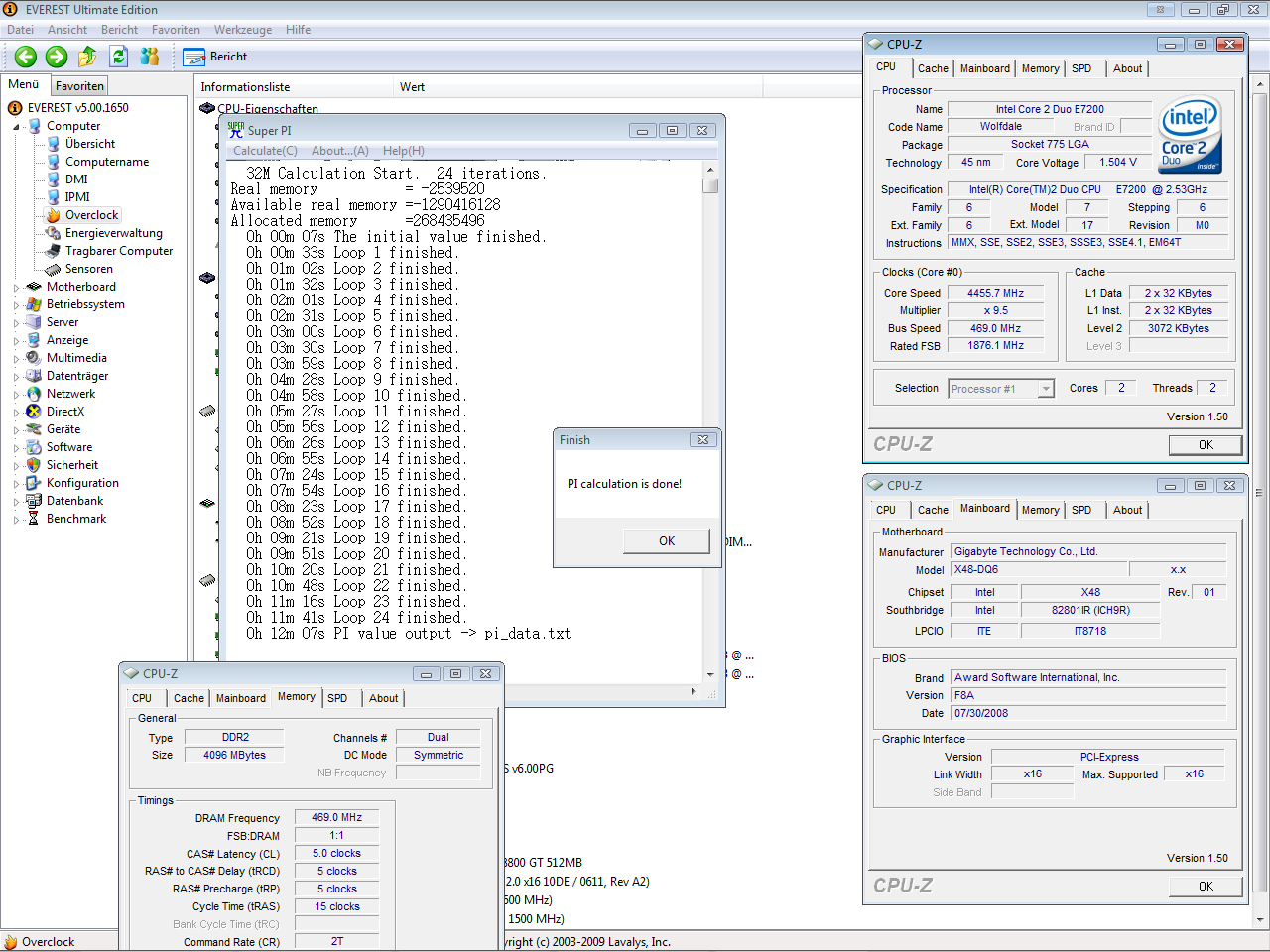Open the Werkzeuge menu
Viewport: 1270px width, 952px height.
tap(243, 30)
